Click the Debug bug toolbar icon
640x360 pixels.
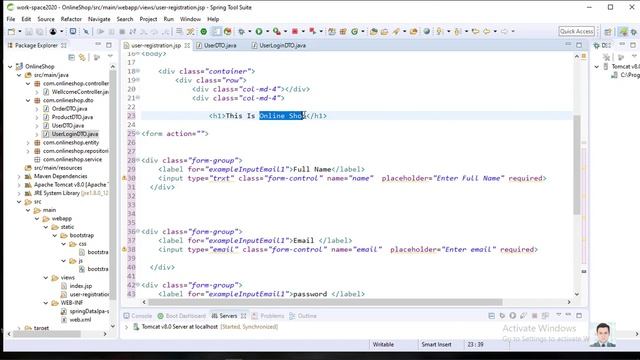pyautogui.click(x=242, y=31)
